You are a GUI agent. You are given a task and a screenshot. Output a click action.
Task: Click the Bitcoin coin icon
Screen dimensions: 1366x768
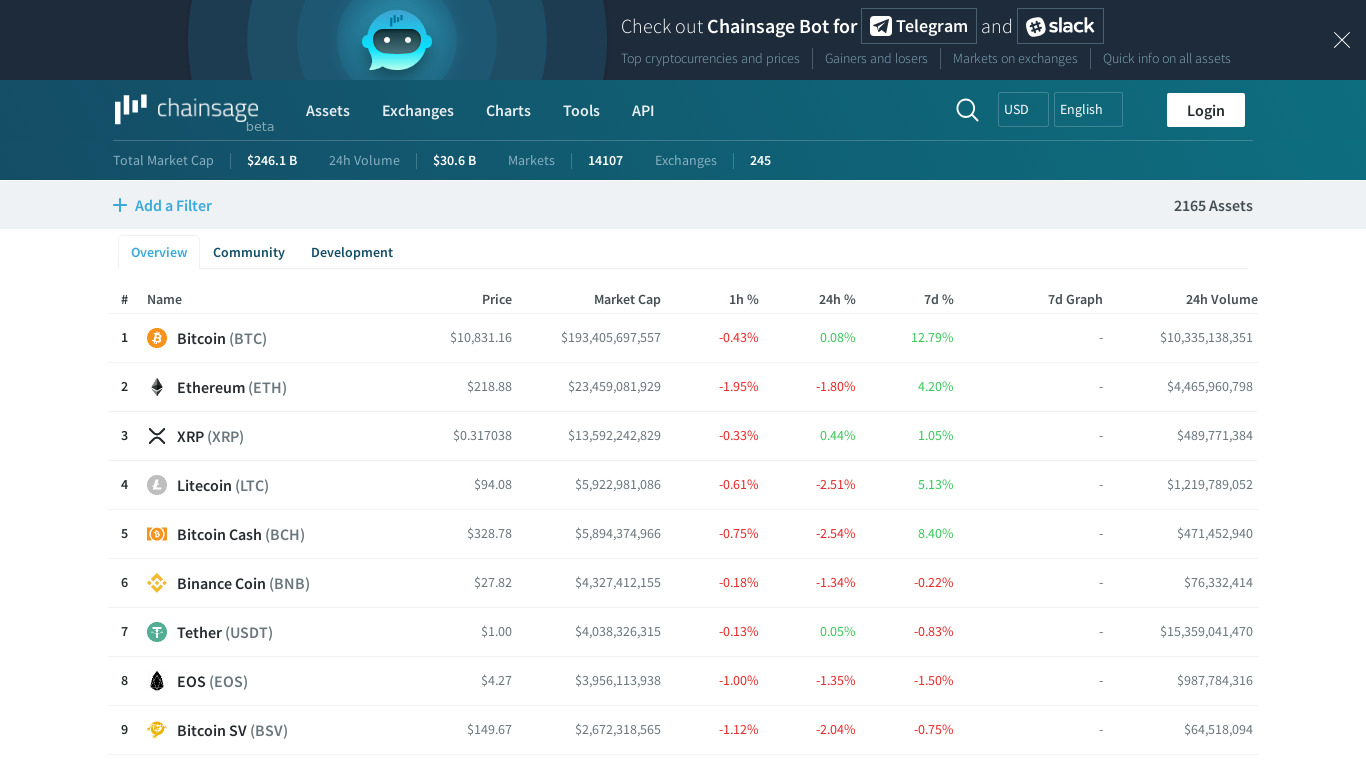157,338
